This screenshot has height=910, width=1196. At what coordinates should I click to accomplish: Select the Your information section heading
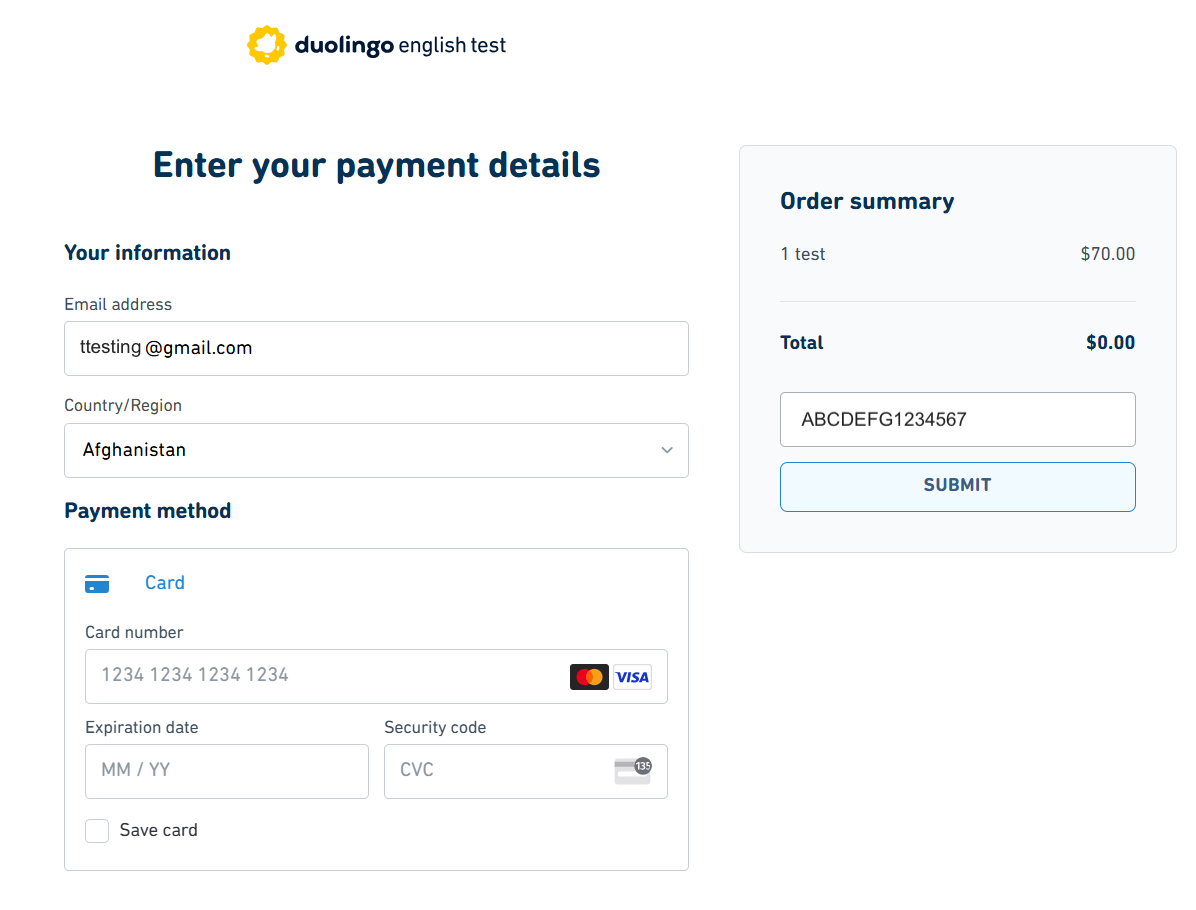click(x=147, y=253)
